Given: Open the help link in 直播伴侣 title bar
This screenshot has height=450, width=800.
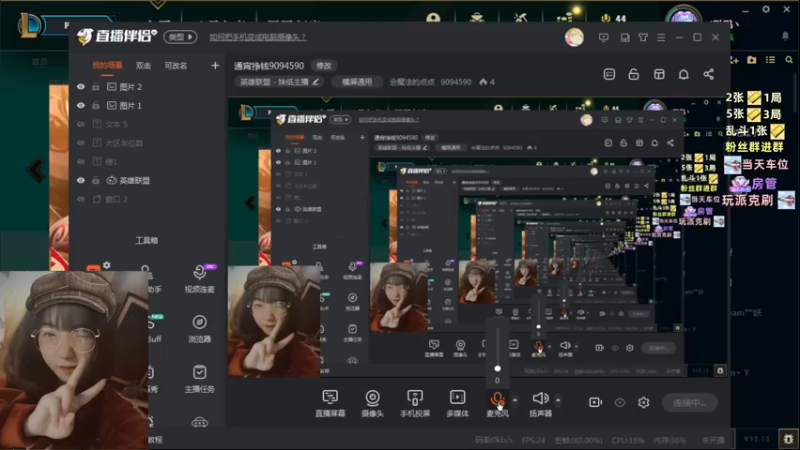Looking at the screenshot, I should 258,37.
